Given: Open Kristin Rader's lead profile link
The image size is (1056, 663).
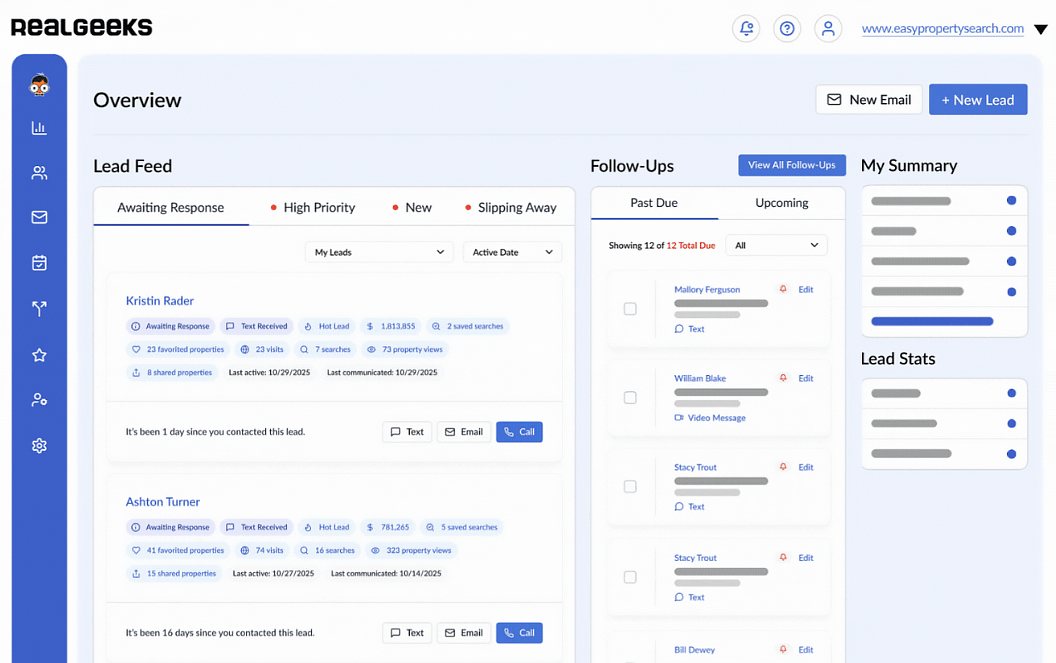Looking at the screenshot, I should 160,301.
